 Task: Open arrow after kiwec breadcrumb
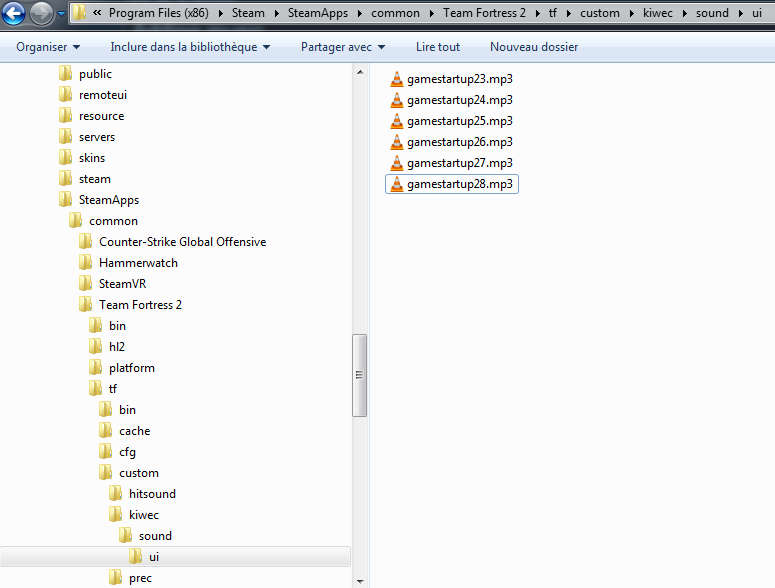685,13
